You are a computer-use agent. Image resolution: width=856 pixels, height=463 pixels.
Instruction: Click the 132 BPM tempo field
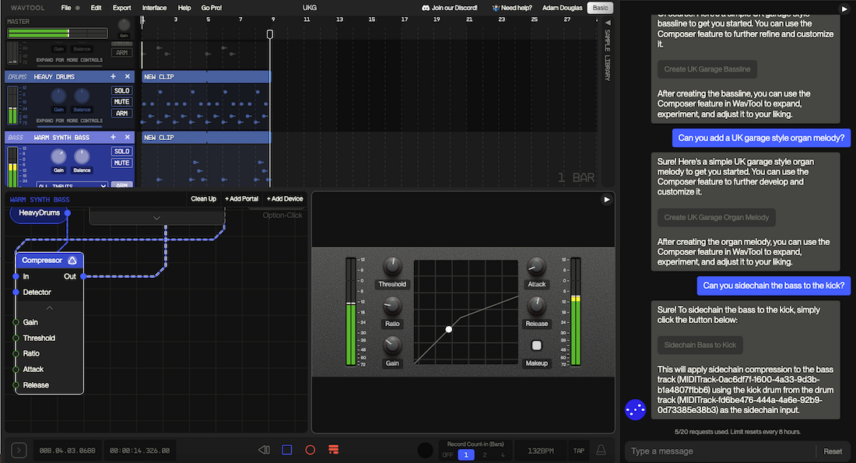[x=540, y=450]
